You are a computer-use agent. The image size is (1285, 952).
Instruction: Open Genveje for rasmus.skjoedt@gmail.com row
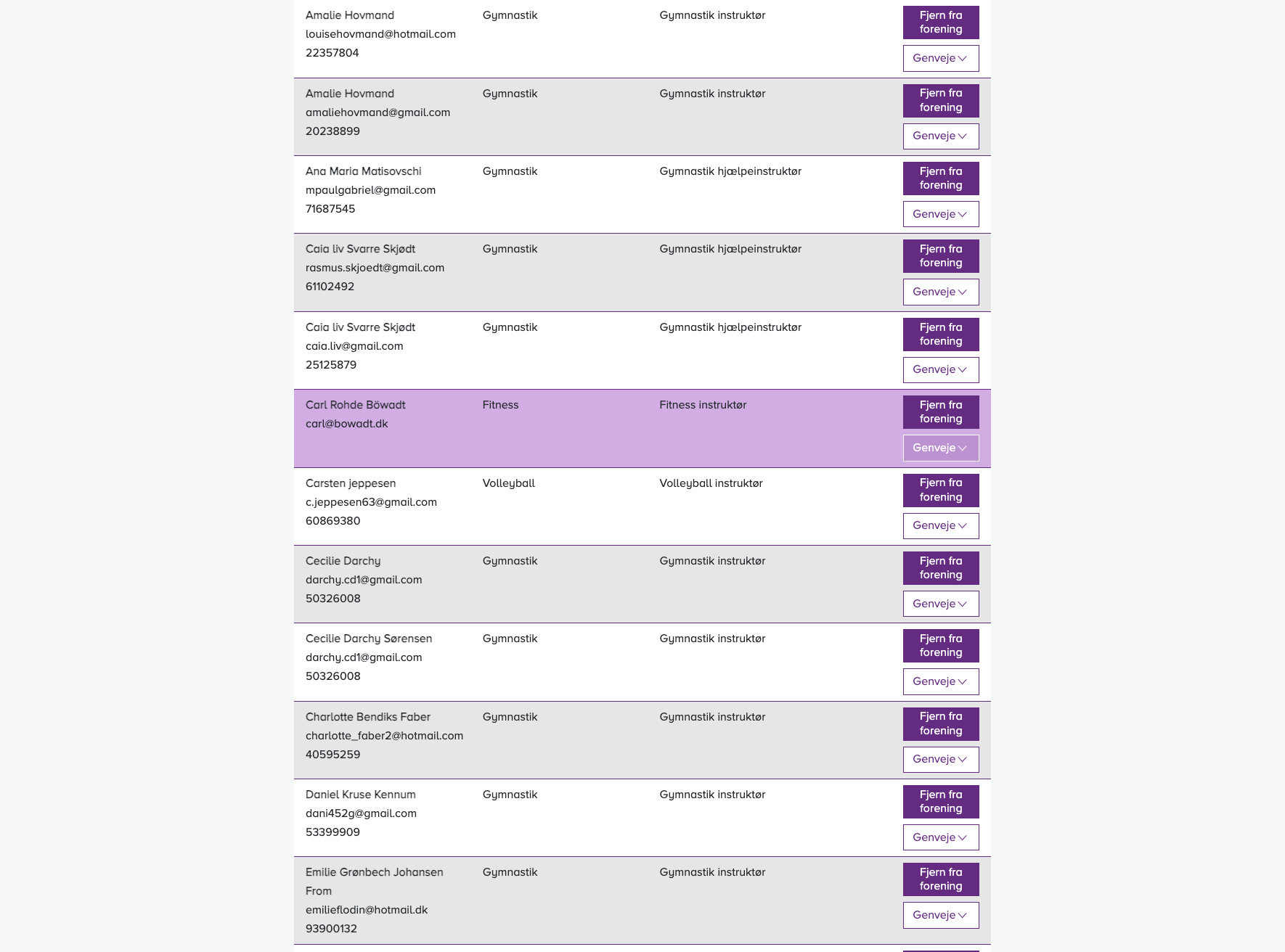pos(941,292)
